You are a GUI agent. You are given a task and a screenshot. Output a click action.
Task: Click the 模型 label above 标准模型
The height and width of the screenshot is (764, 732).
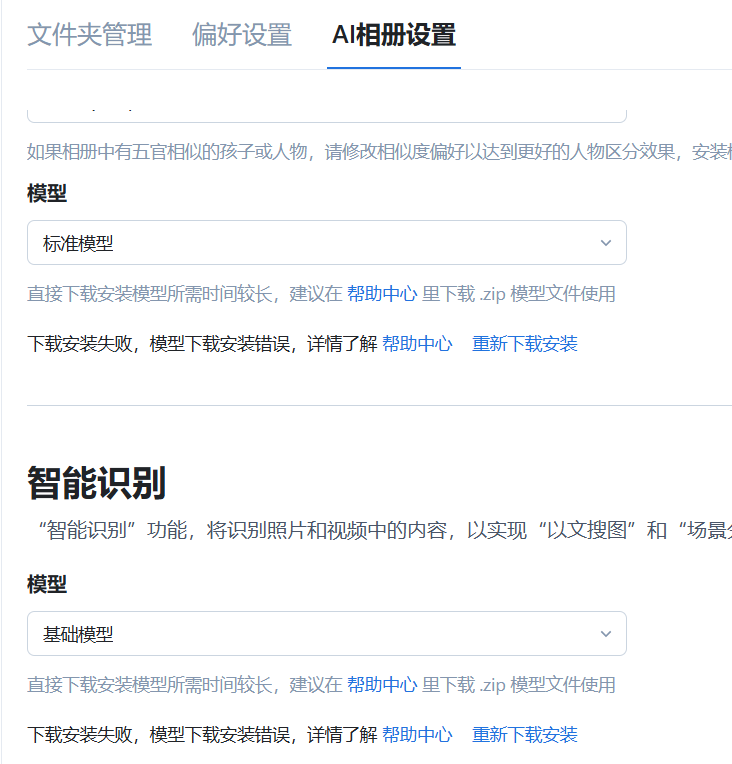point(47,193)
